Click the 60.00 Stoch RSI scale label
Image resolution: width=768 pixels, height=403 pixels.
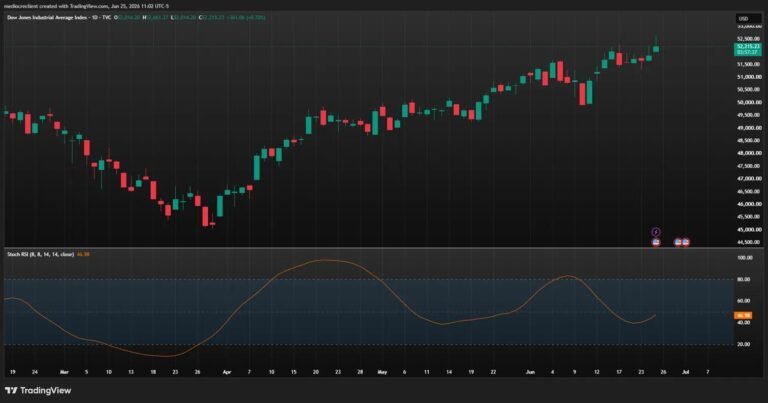click(x=744, y=301)
